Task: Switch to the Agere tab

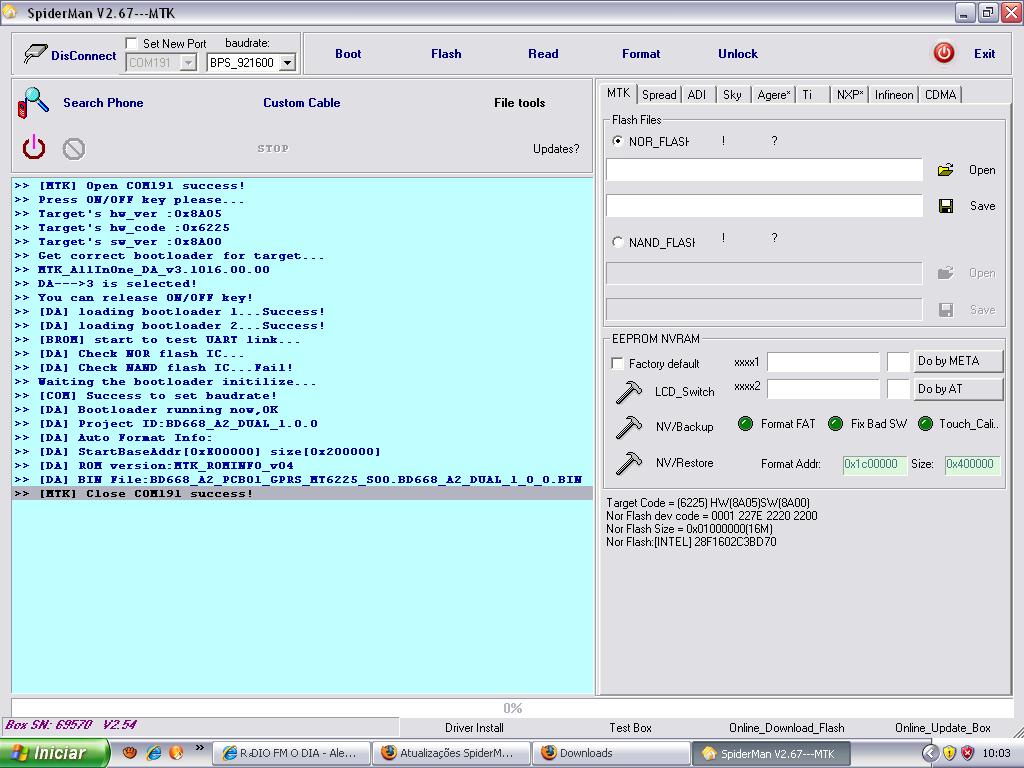Action: (x=773, y=95)
